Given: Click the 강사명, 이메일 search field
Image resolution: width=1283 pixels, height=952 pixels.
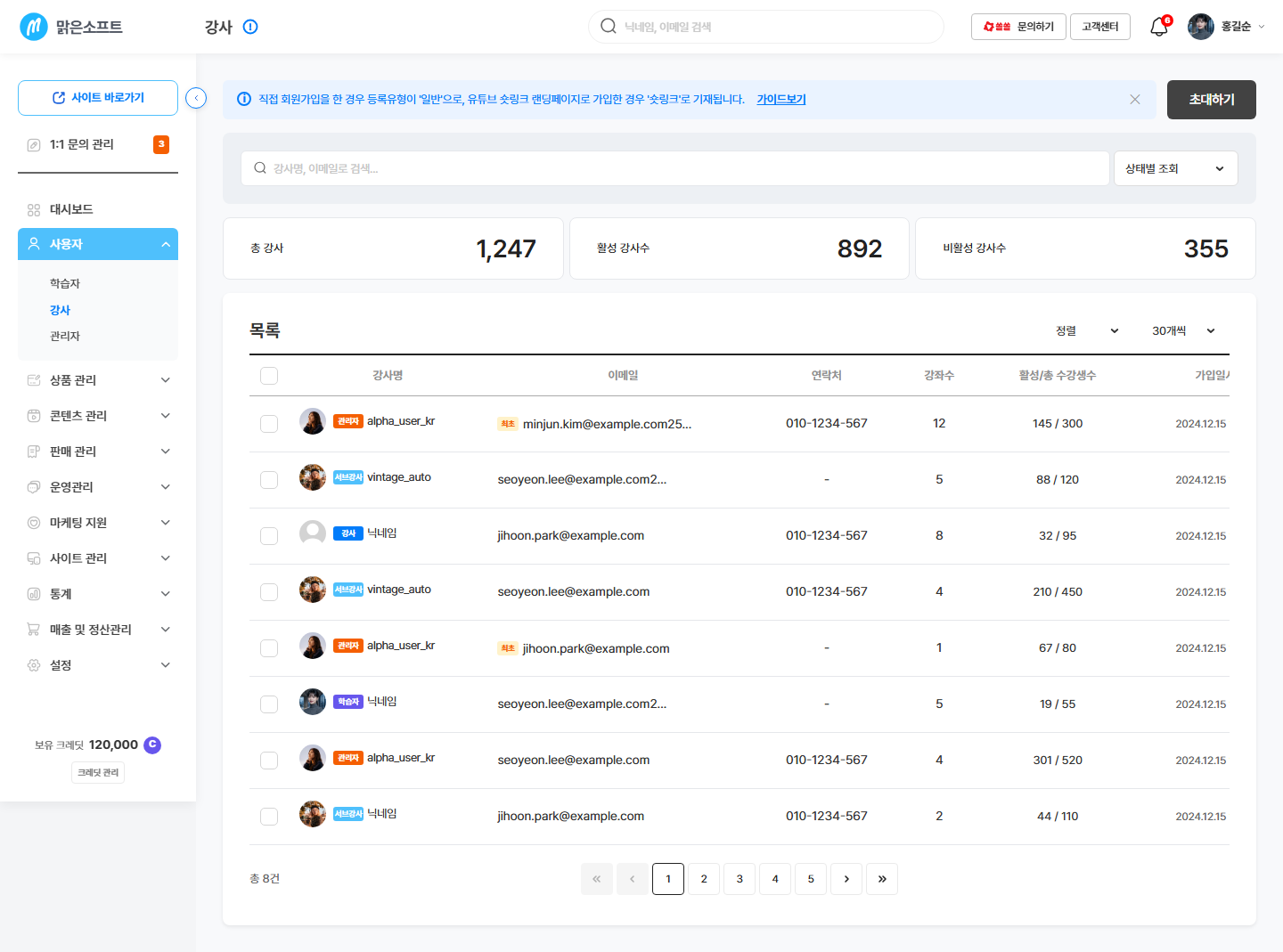Looking at the screenshot, I should (674, 168).
